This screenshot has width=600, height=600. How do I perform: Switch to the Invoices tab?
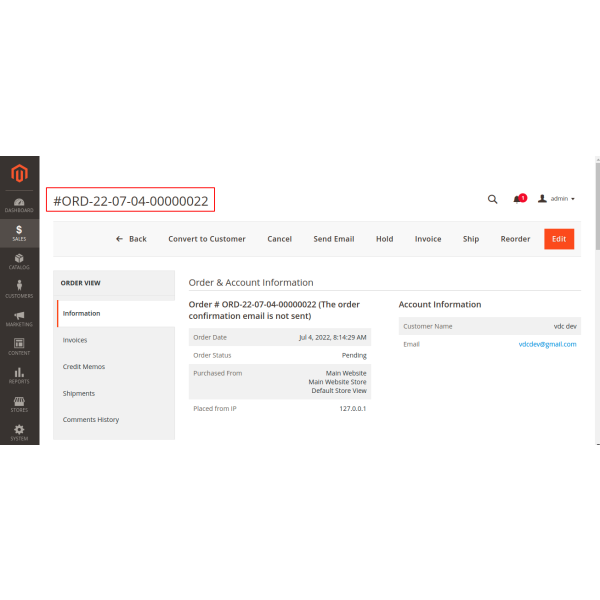click(75, 340)
